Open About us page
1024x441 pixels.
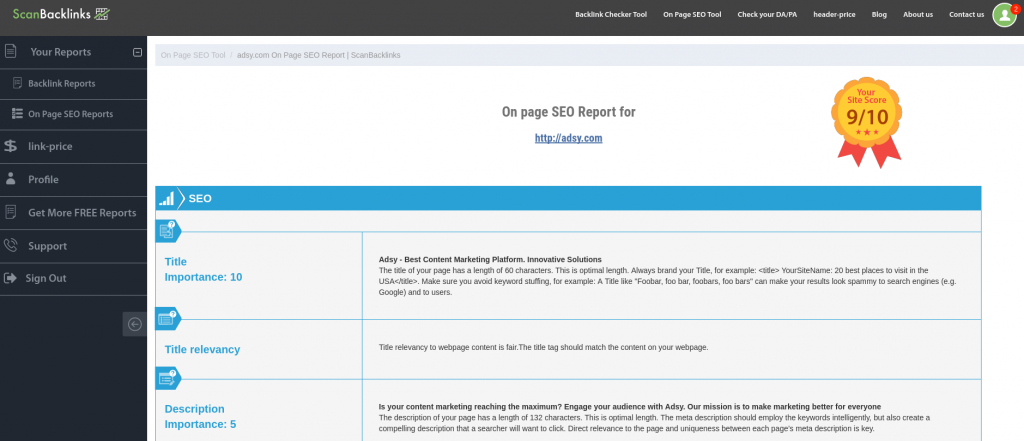coord(918,14)
